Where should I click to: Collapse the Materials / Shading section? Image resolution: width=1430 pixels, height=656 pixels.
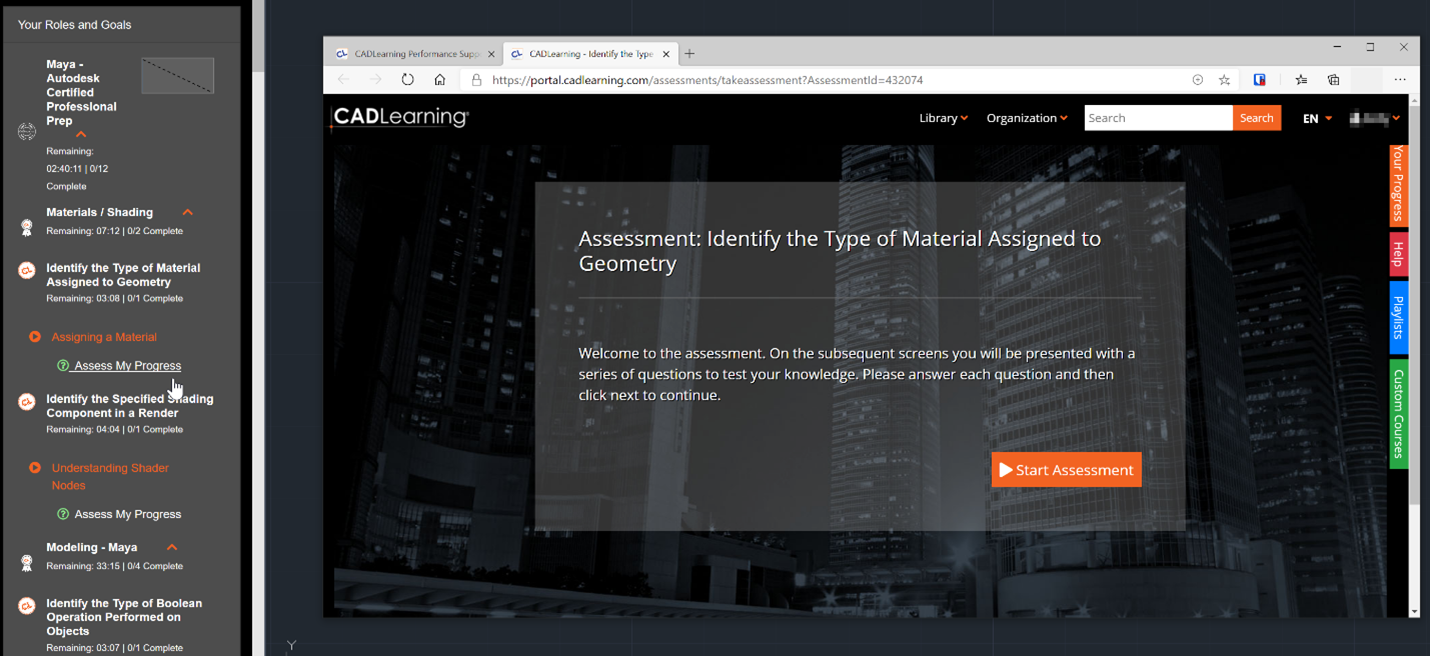point(187,212)
